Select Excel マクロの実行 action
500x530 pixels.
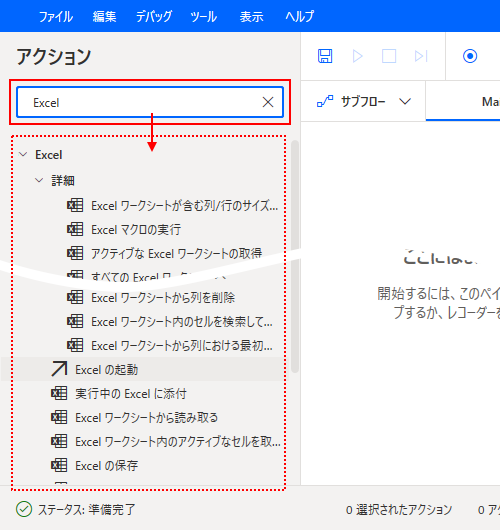point(136,230)
